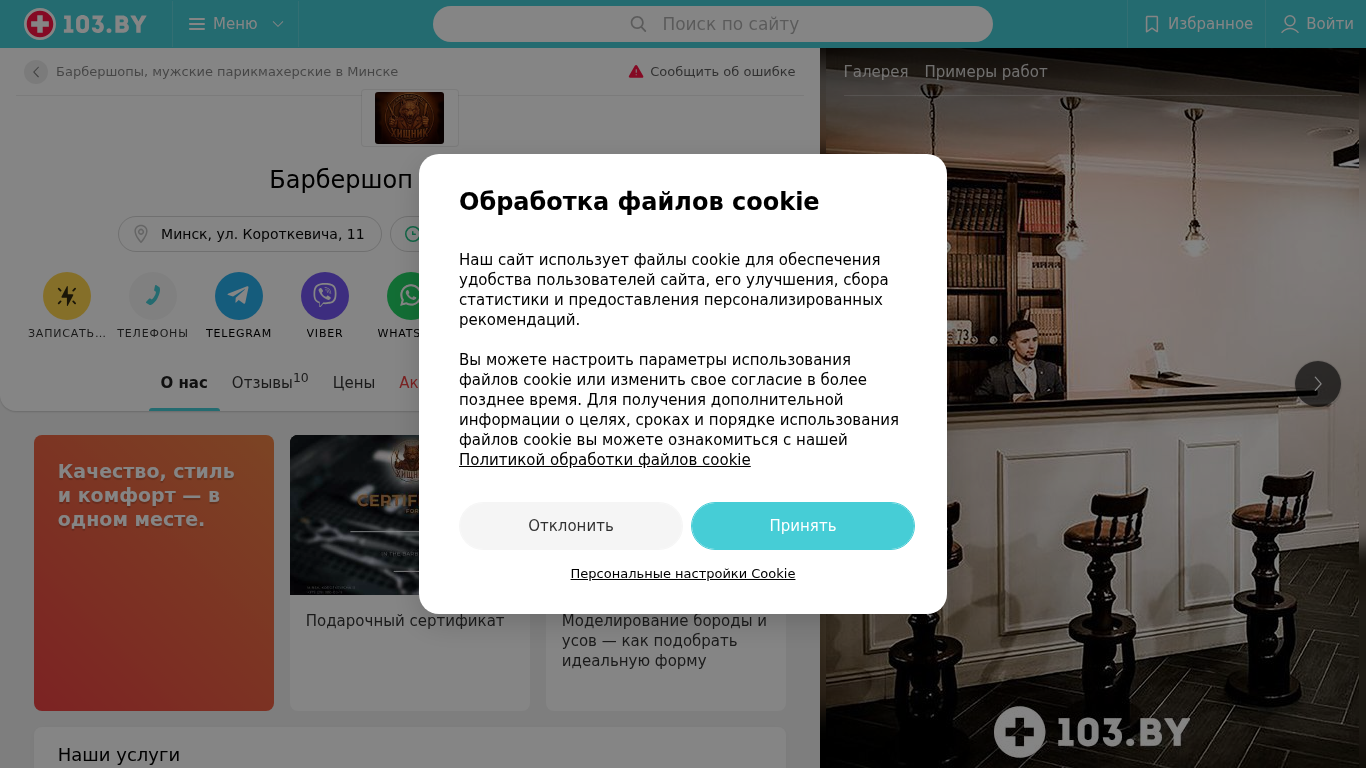The width and height of the screenshot is (1366, 768).
Task: Switch to the Цены tab
Action: tap(354, 383)
